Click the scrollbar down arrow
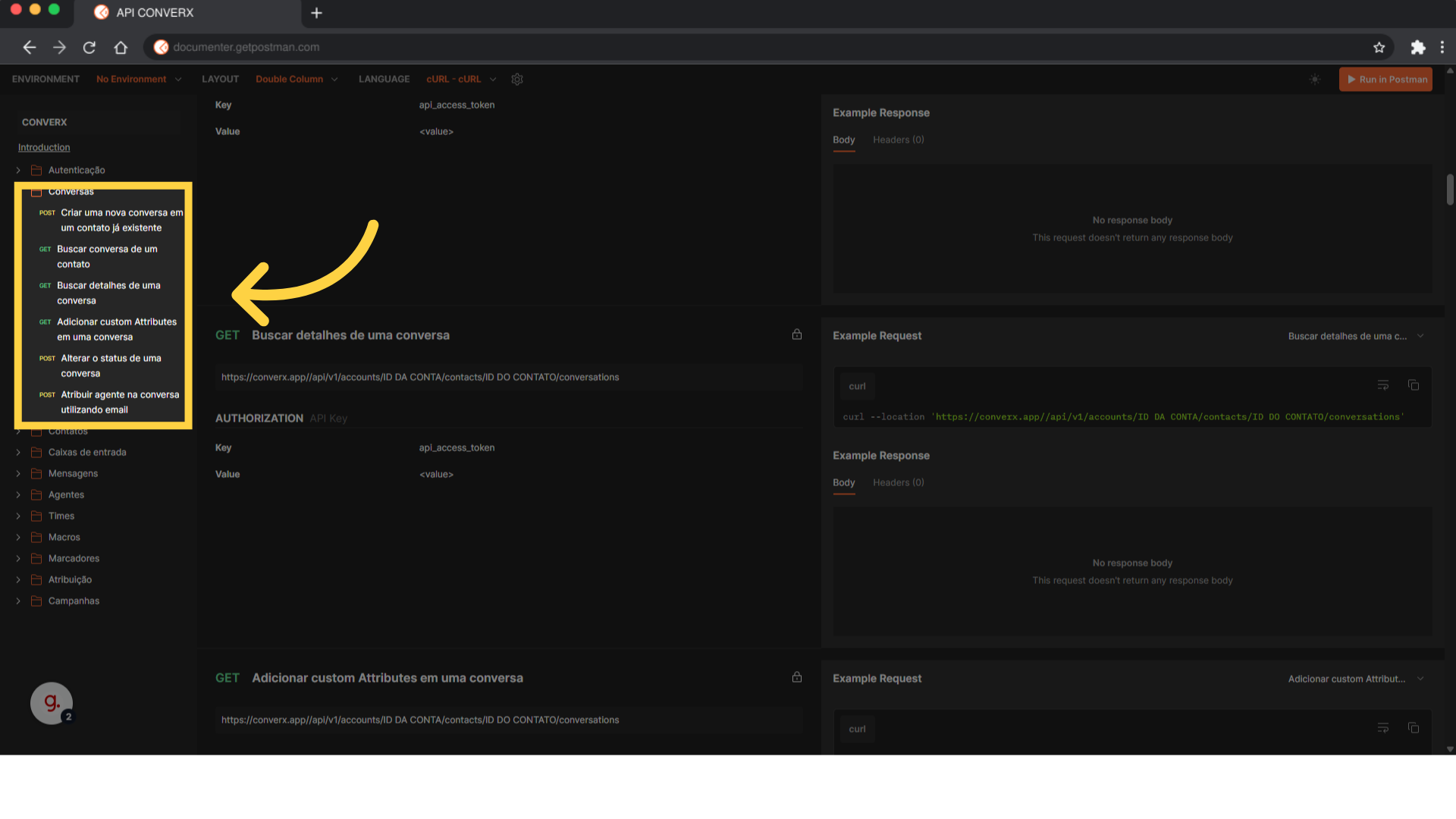The width and height of the screenshot is (1456, 819). 1450,749
